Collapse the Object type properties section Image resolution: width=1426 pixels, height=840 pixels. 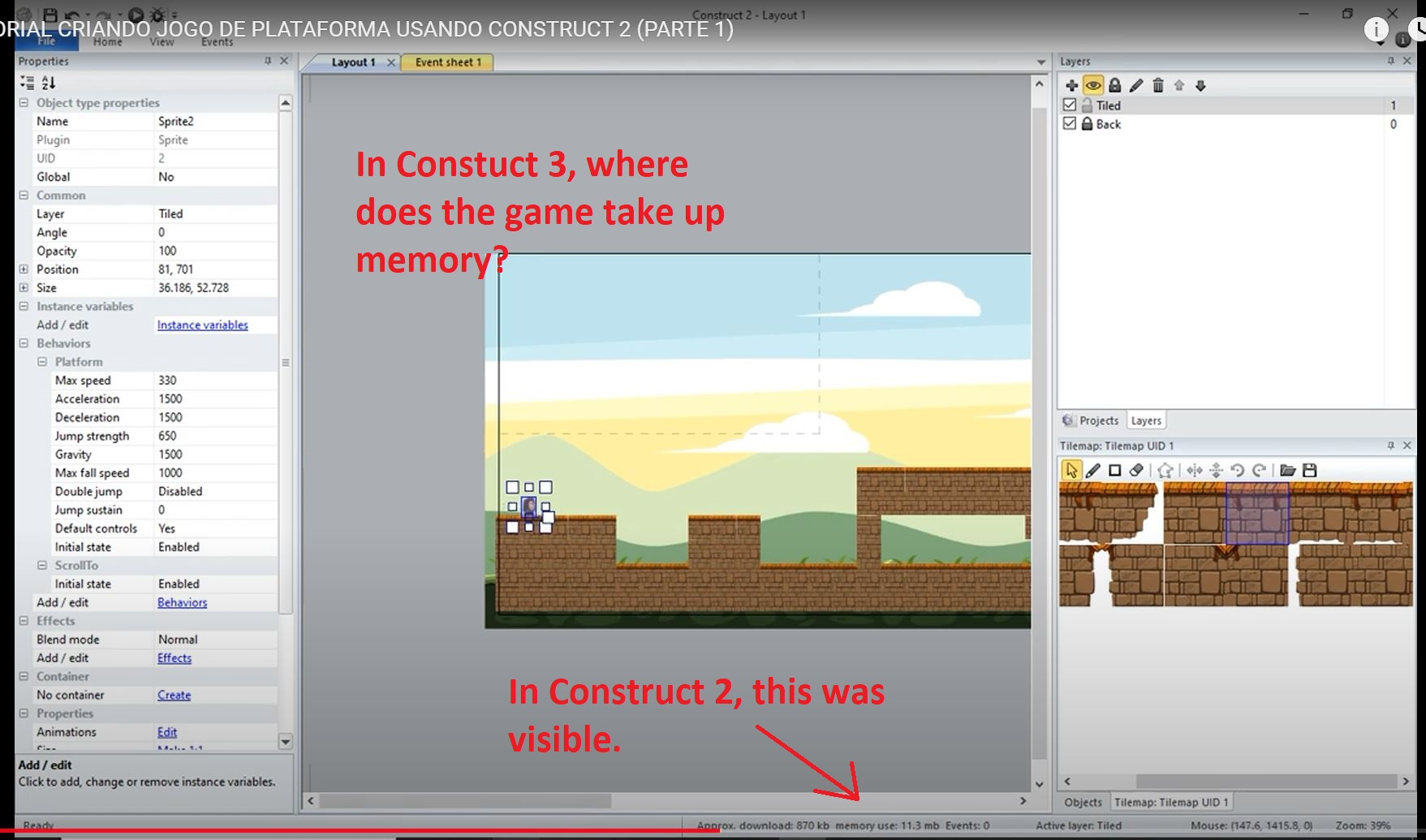tap(24, 102)
